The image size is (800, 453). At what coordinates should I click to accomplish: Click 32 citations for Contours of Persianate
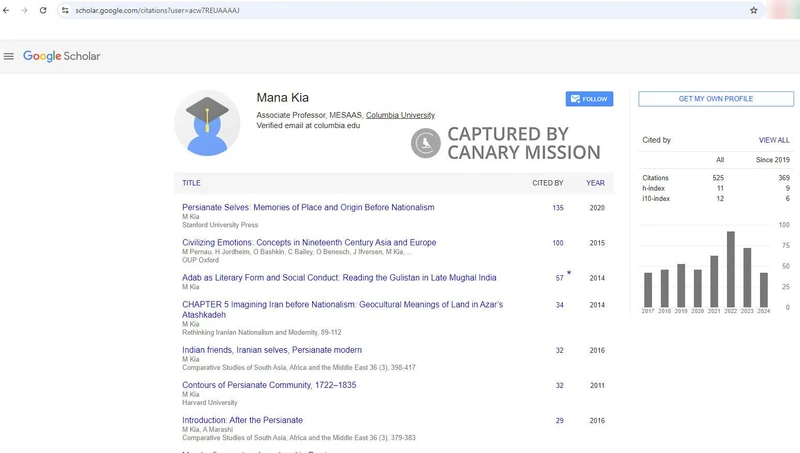559,386
